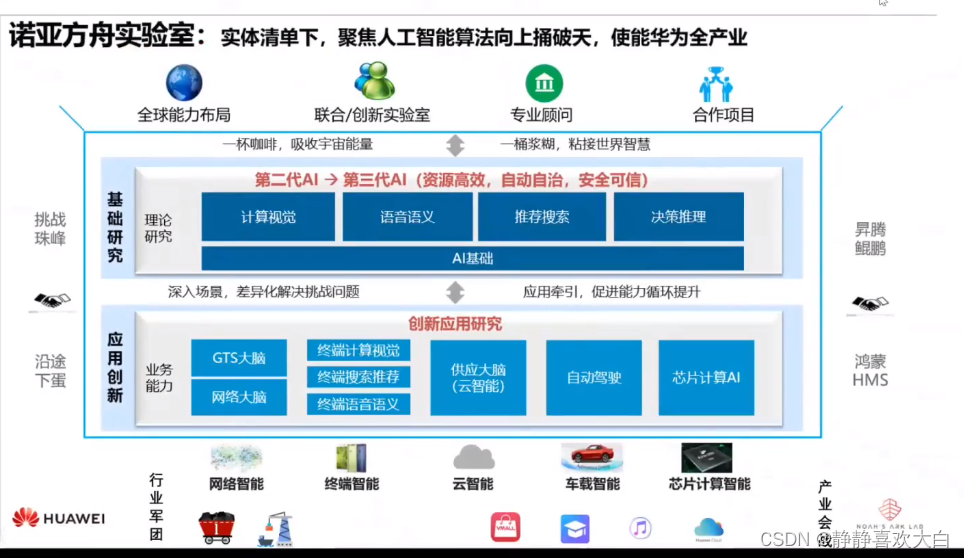Click the 专业顾问 label
This screenshot has width=964, height=558.
[x=542, y=115]
